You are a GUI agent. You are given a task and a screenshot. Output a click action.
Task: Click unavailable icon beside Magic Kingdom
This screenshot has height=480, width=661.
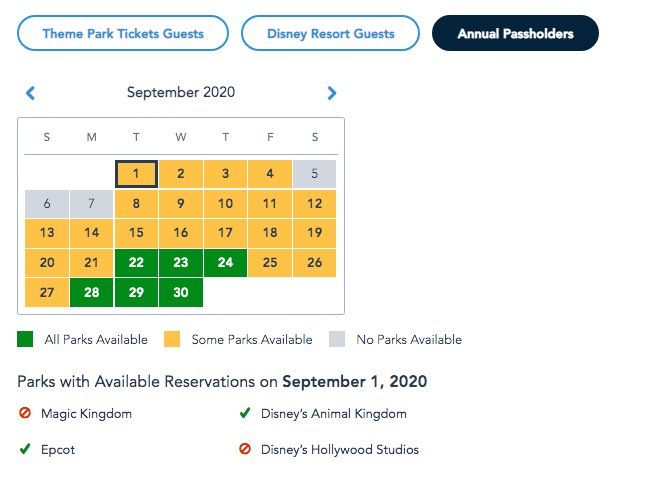coord(25,413)
